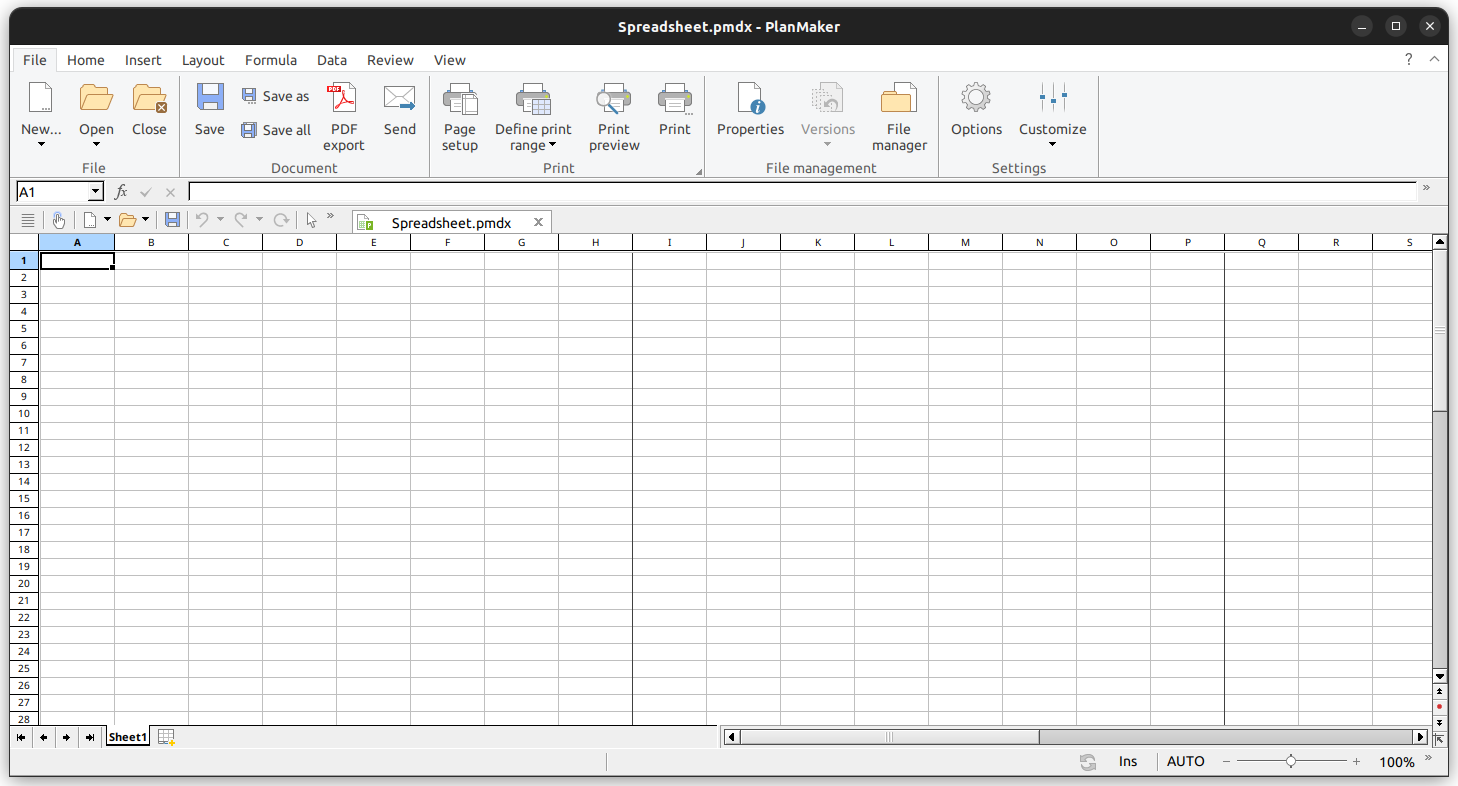Image resolution: width=1458 pixels, height=786 pixels.
Task: Open Print preview
Action: (x=613, y=112)
